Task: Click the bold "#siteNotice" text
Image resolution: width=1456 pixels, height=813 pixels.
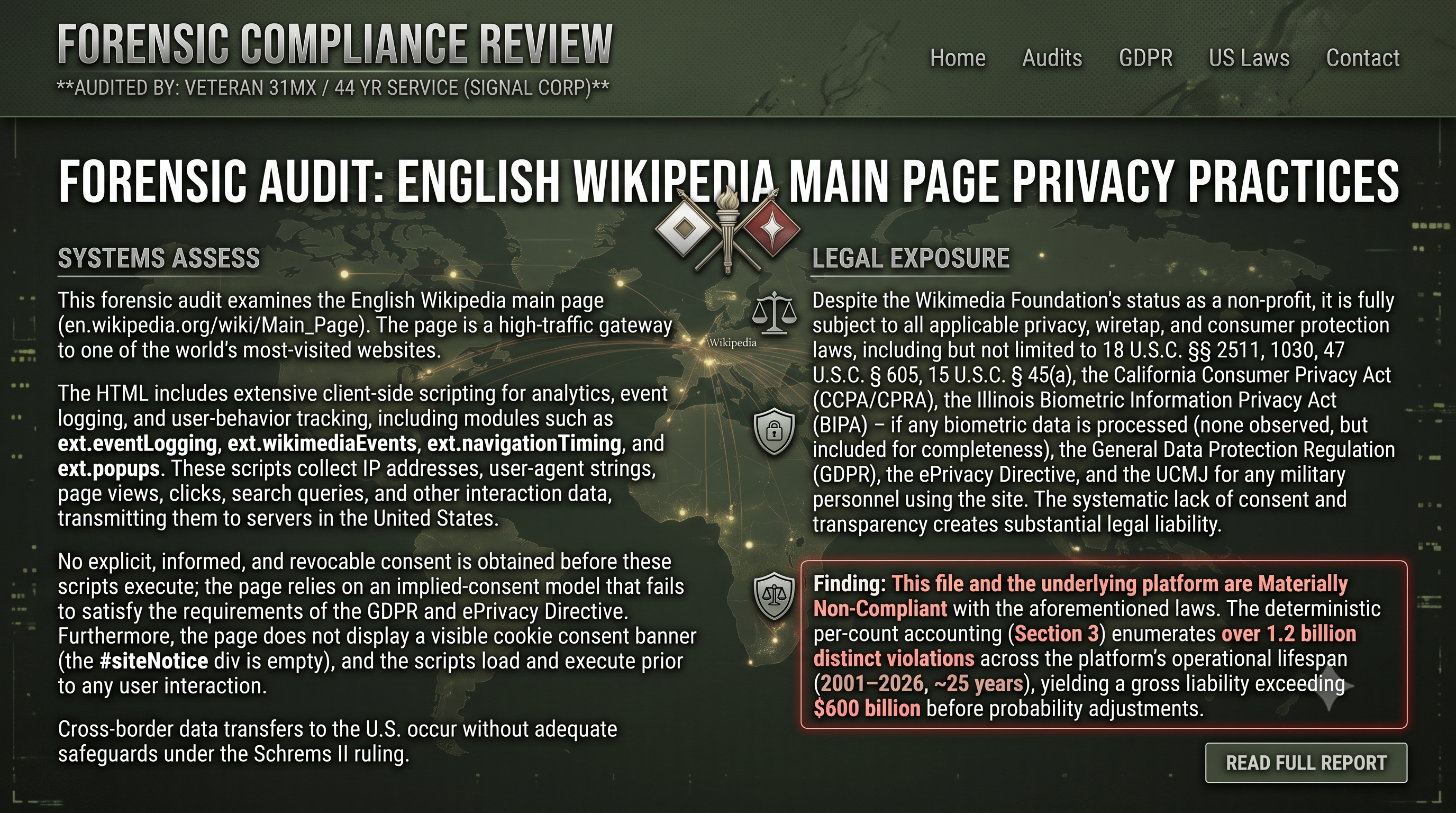Action: click(154, 661)
